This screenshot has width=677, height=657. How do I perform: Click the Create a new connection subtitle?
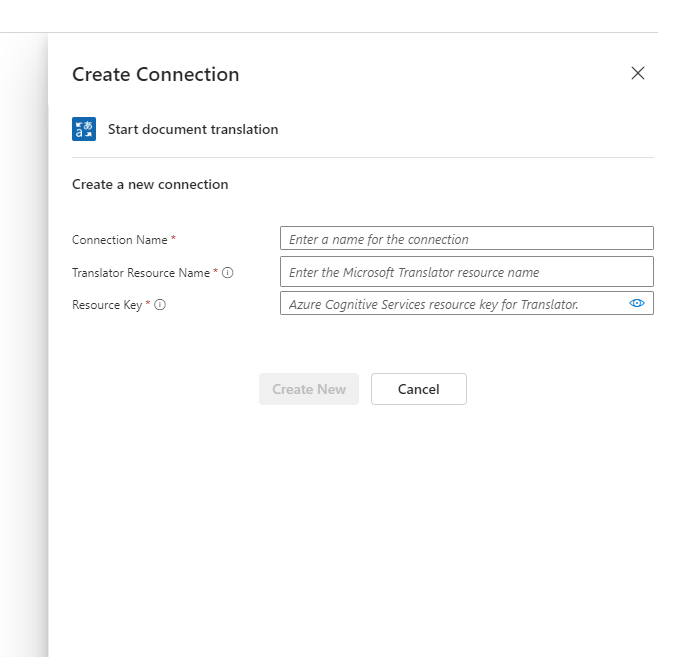click(x=150, y=184)
